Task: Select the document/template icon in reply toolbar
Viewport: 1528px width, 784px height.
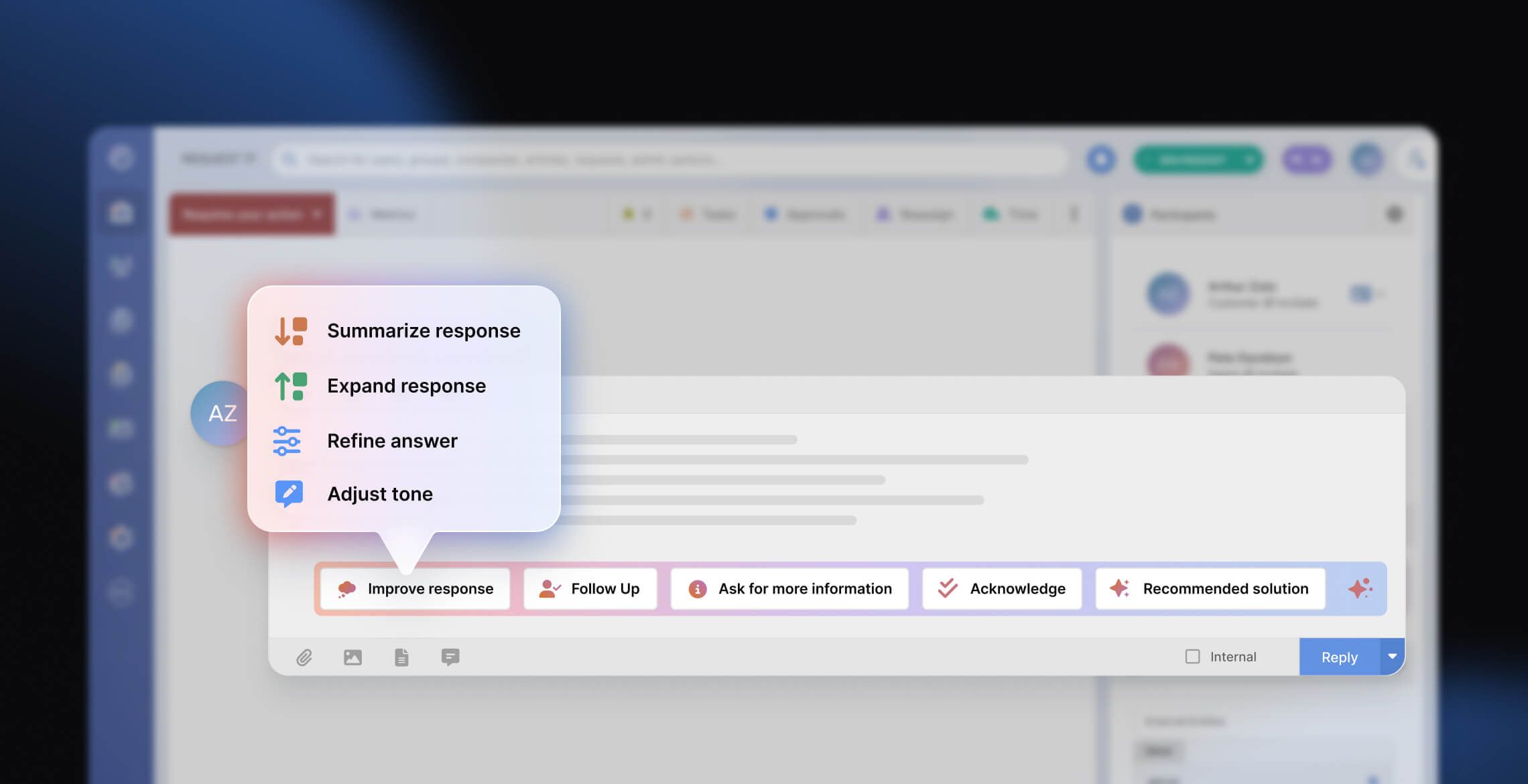Action: click(x=401, y=657)
